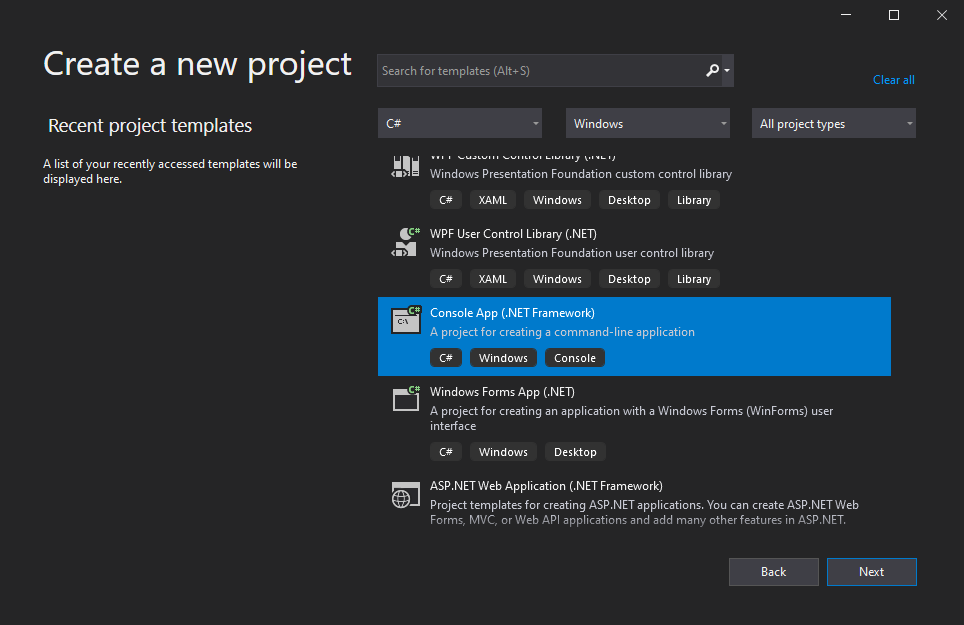Select the Console App (.NET Framework) title
This screenshot has height=625, width=964.
pyautogui.click(x=513, y=313)
